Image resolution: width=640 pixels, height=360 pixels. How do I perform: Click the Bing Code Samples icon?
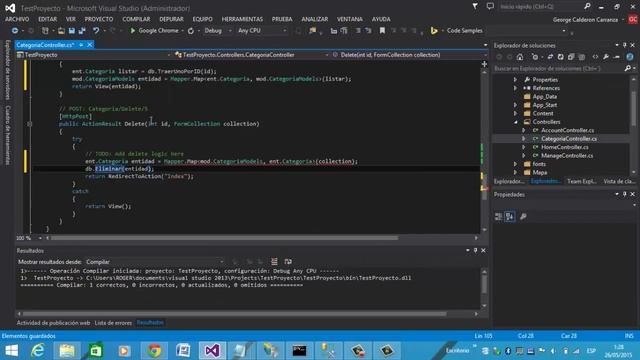point(434,31)
